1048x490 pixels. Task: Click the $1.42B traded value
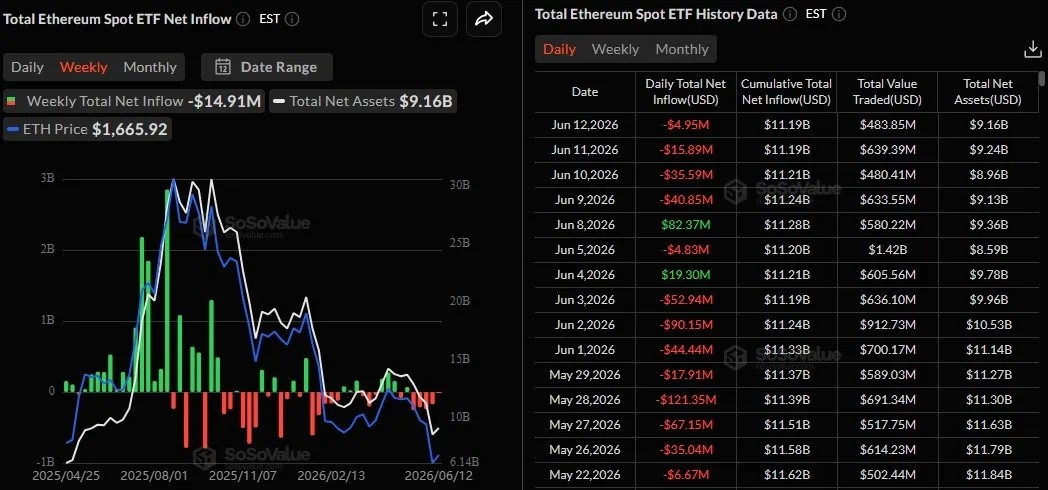point(887,249)
